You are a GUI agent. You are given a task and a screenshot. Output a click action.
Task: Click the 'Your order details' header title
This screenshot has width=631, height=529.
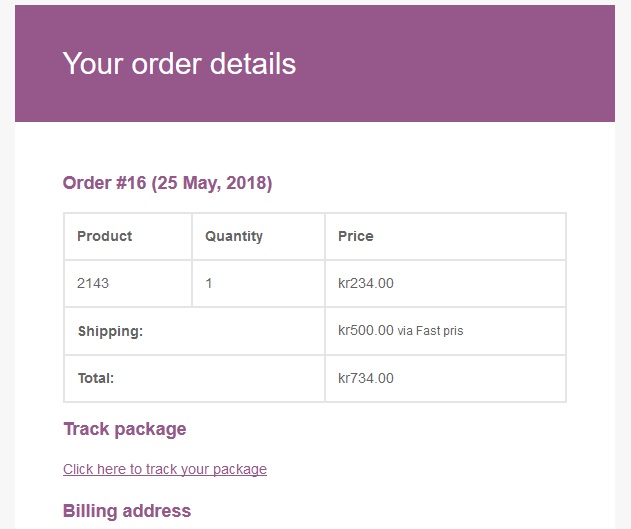pyautogui.click(x=179, y=64)
